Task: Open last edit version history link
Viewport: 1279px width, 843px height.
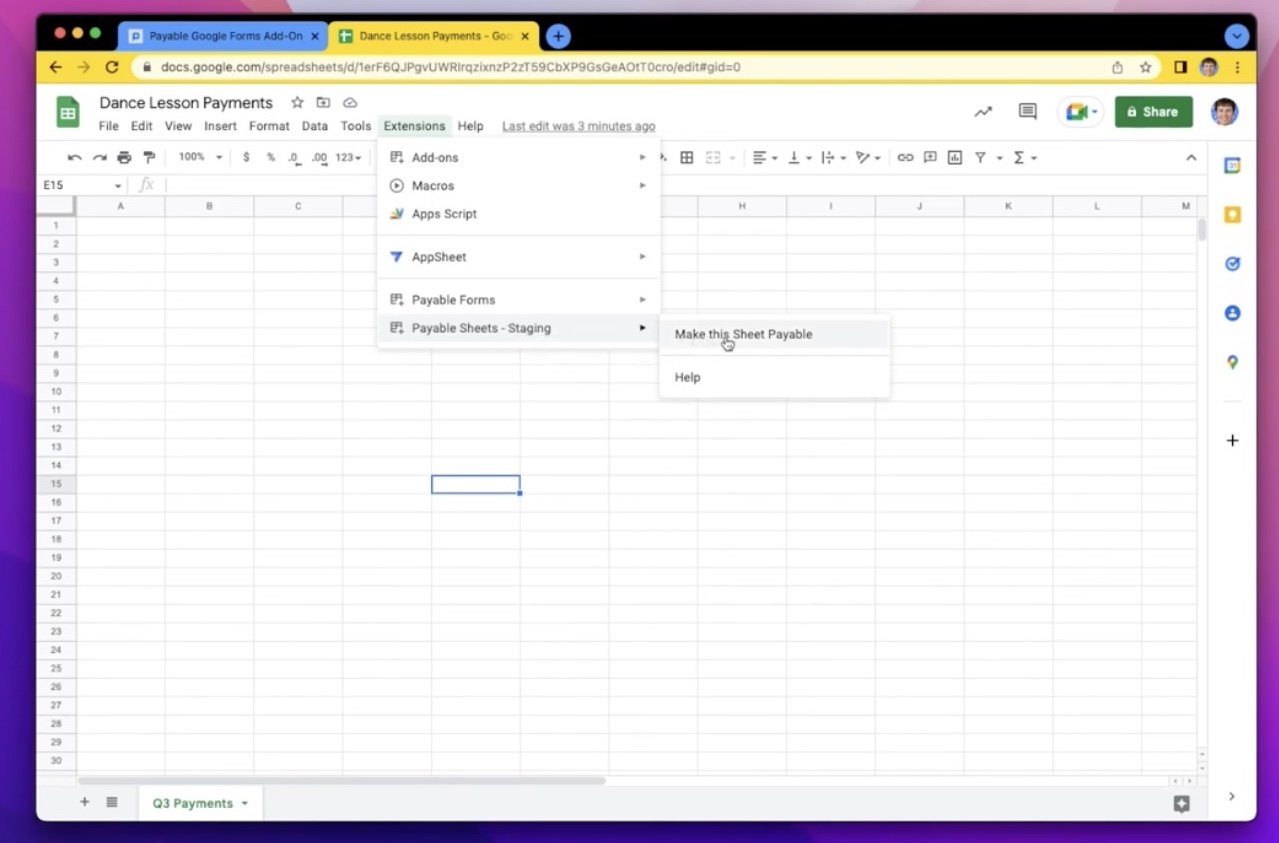Action: tap(579, 126)
